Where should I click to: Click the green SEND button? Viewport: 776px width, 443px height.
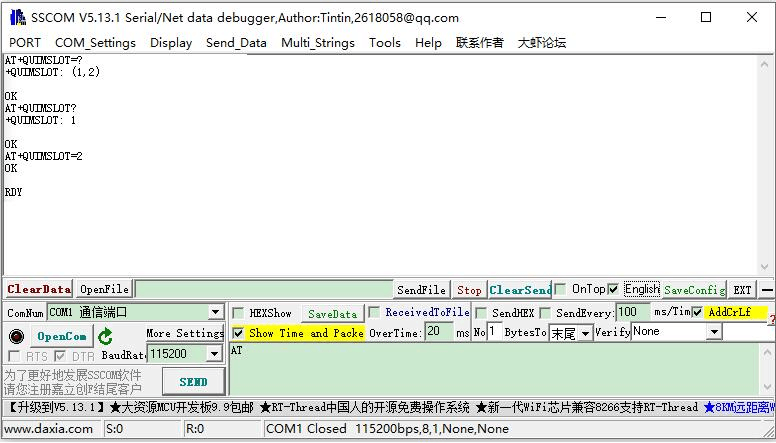(x=193, y=381)
